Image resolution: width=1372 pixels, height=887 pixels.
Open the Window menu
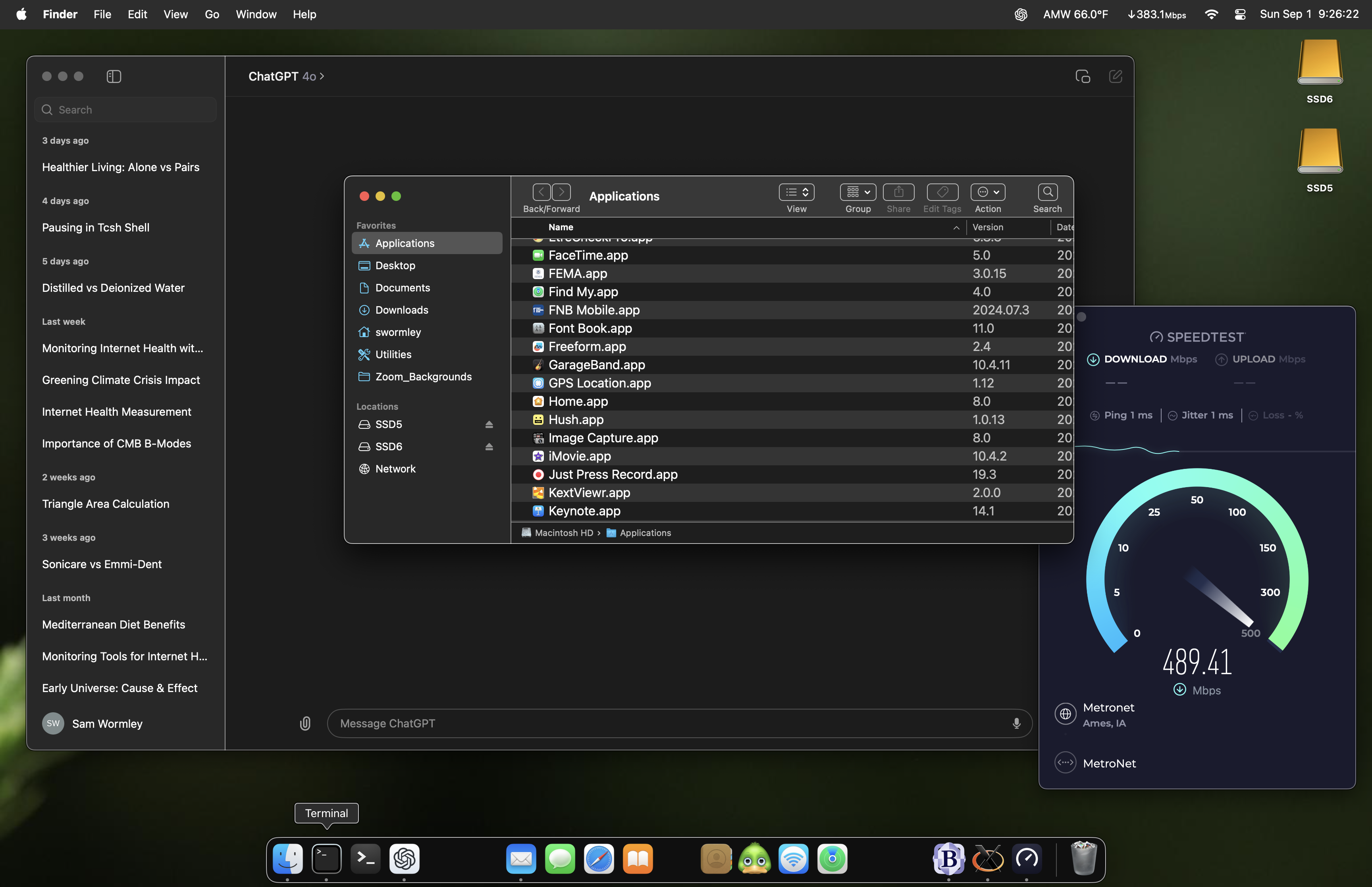[x=256, y=14]
